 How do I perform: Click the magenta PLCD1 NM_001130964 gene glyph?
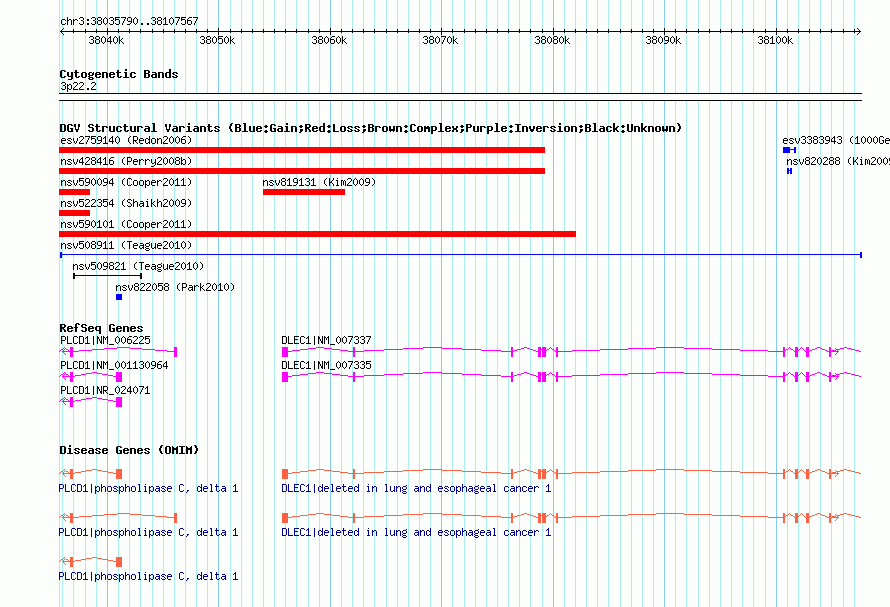coord(90,377)
